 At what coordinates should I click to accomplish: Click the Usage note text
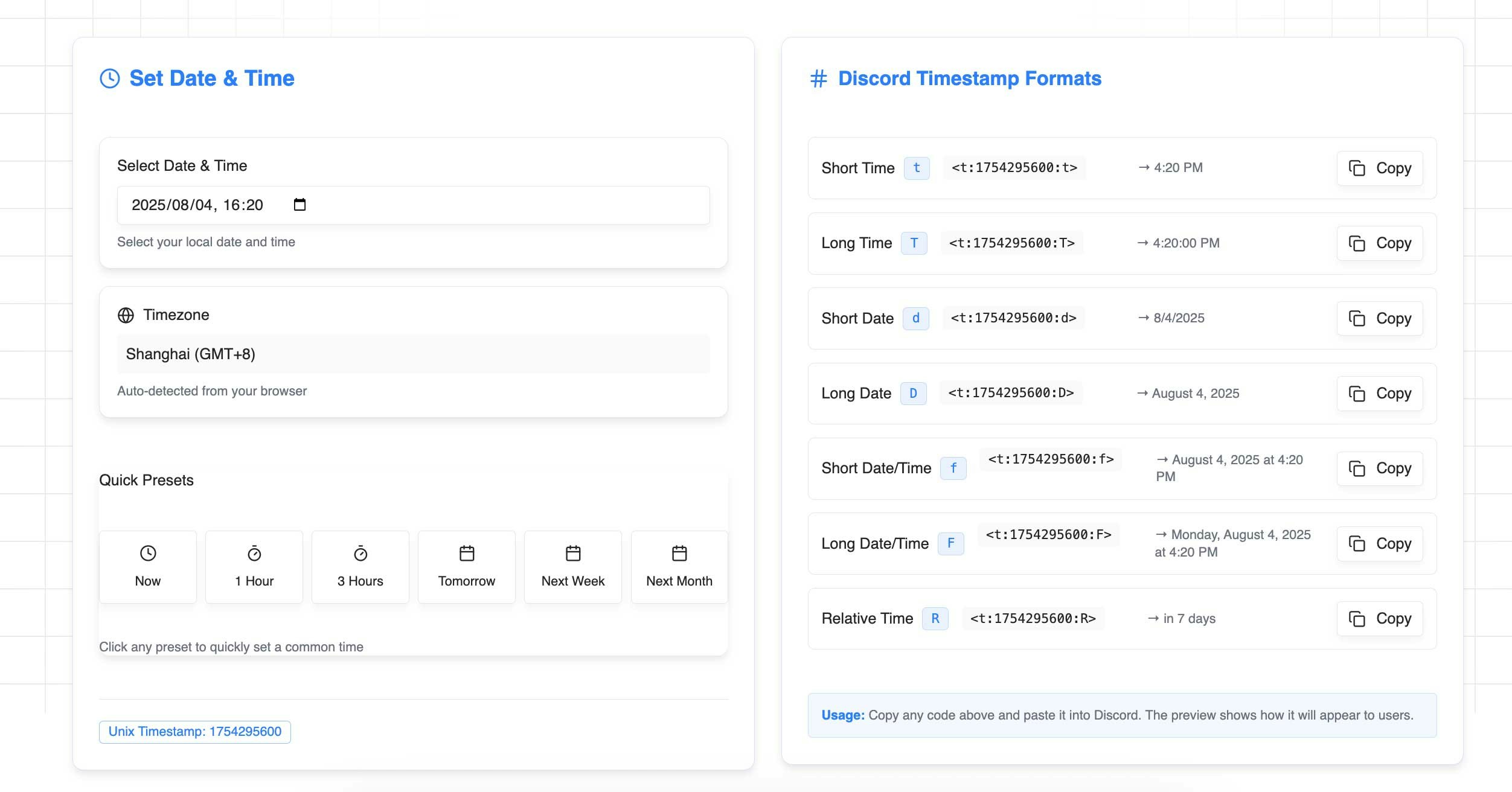click(x=1117, y=715)
